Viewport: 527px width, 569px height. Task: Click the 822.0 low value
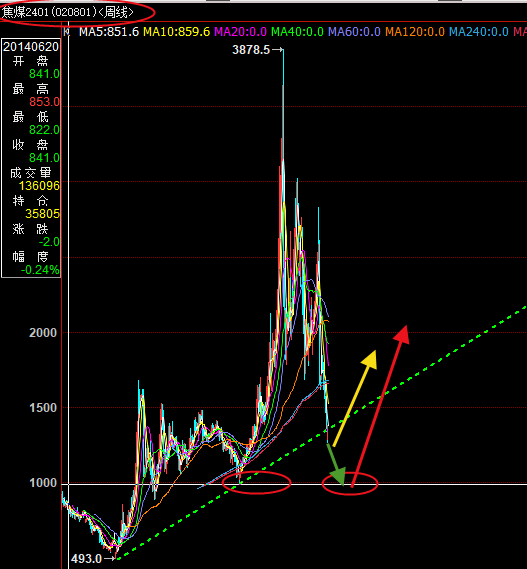click(x=44, y=130)
